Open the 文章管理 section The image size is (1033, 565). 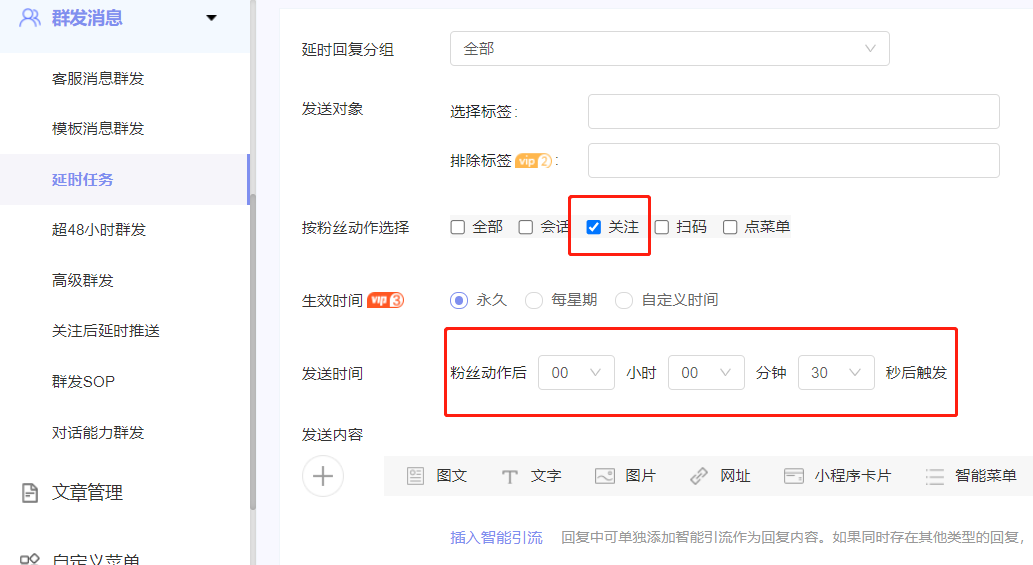(87, 493)
